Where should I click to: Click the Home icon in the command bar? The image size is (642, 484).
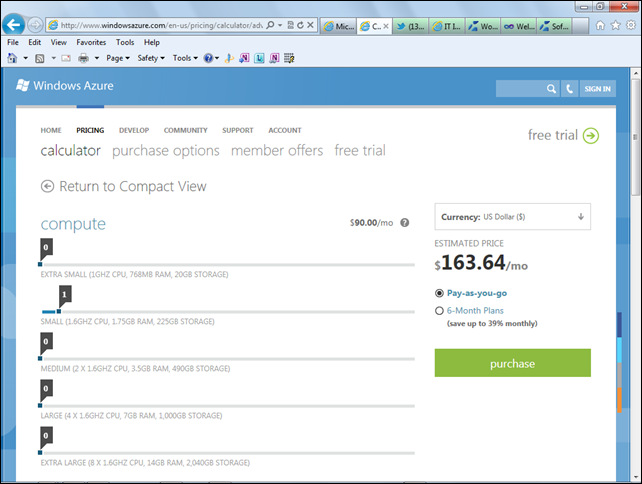click(x=12, y=58)
